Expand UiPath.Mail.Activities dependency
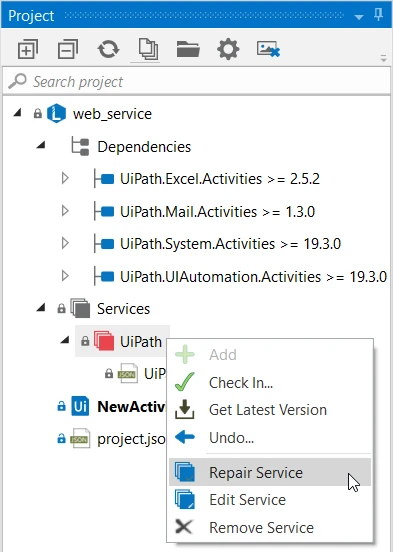 pos(65,211)
